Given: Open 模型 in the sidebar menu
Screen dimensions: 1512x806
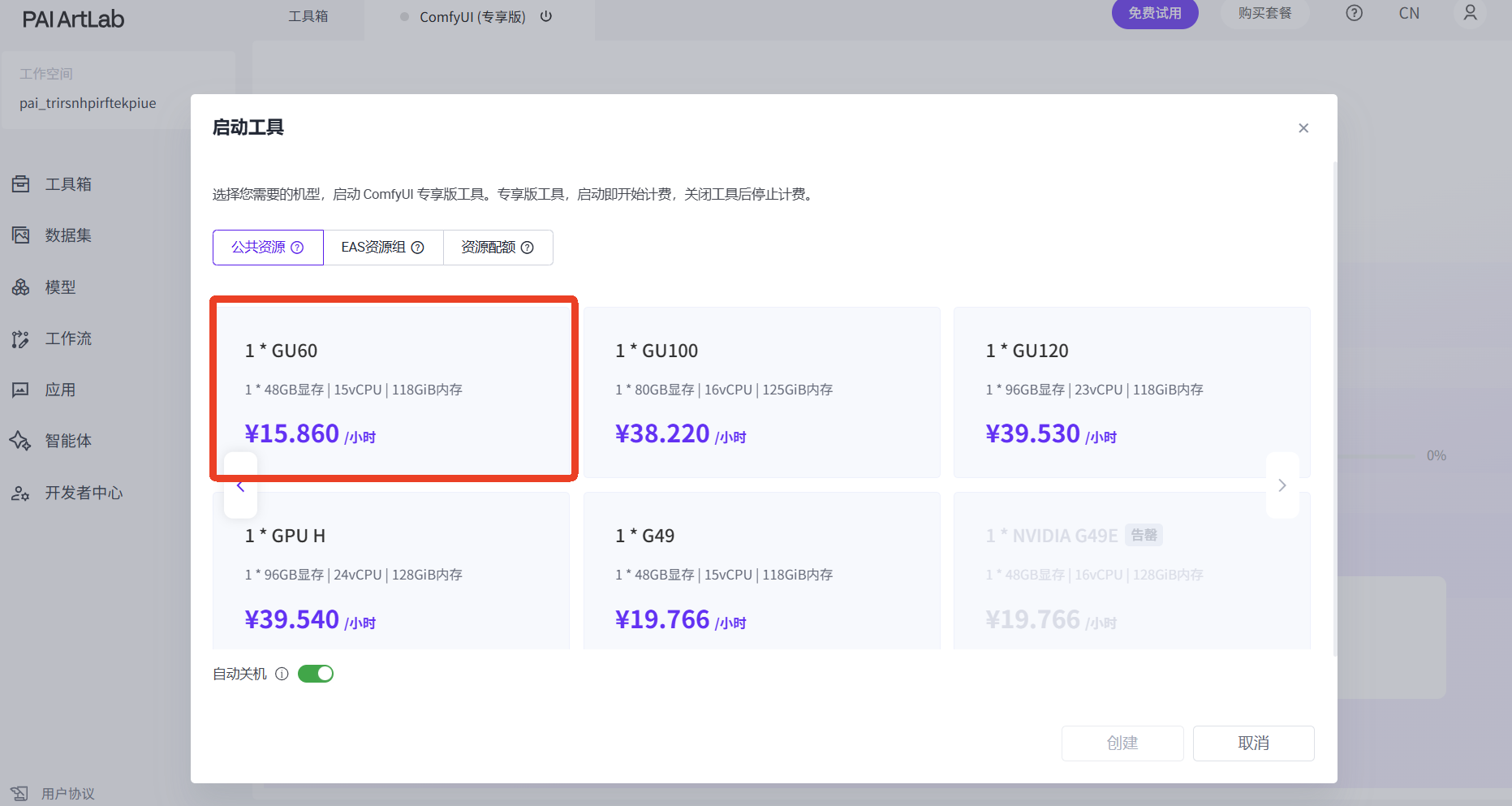Looking at the screenshot, I should click(60, 287).
